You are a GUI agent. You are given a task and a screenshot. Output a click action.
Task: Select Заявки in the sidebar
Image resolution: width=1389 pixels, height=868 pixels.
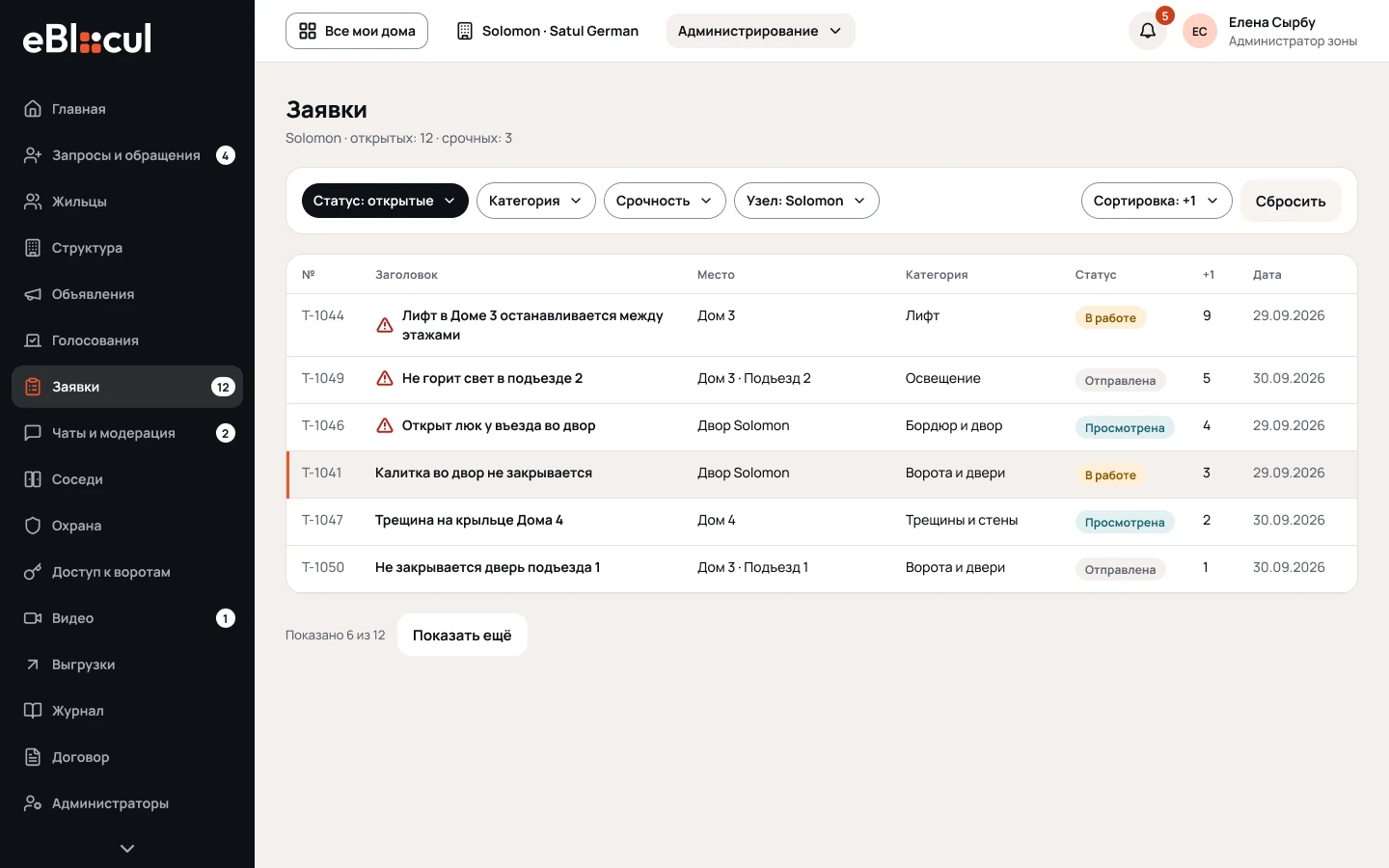coord(127,387)
